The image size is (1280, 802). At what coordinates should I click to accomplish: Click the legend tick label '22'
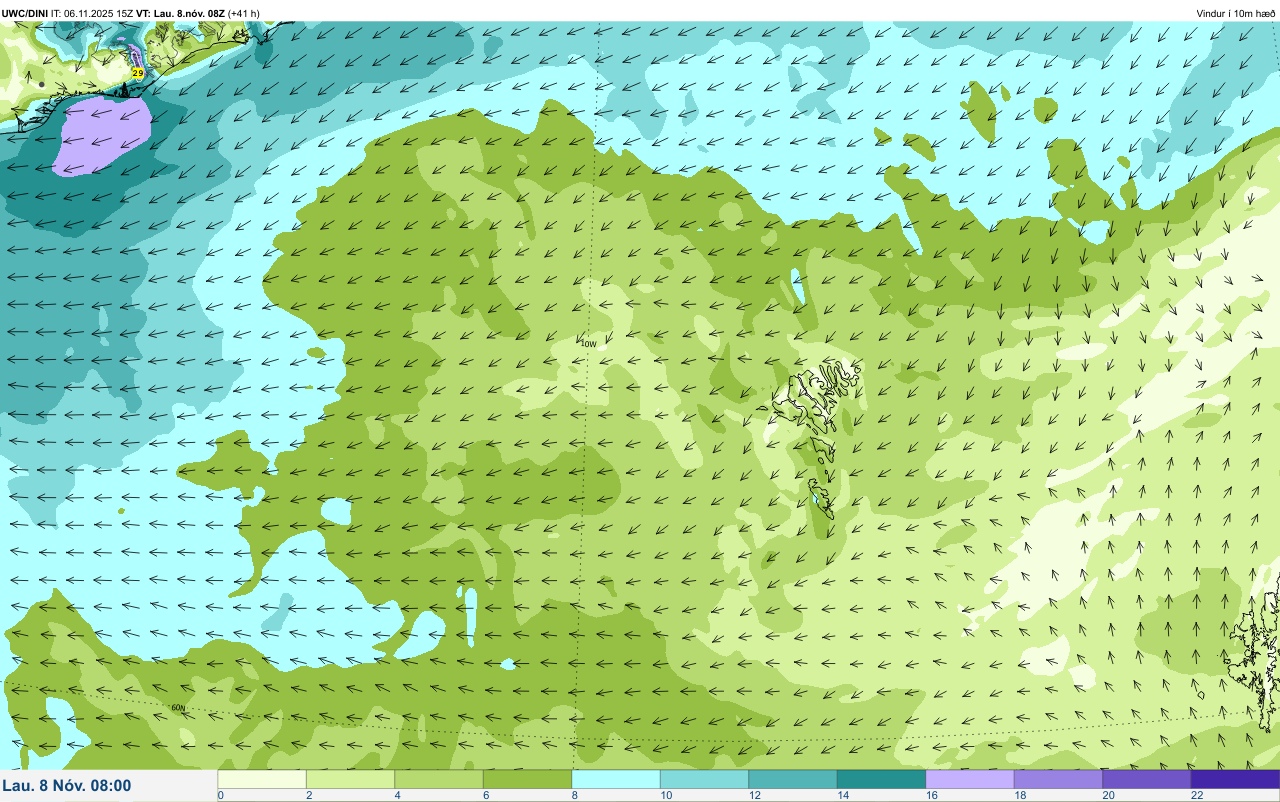[1197, 795]
